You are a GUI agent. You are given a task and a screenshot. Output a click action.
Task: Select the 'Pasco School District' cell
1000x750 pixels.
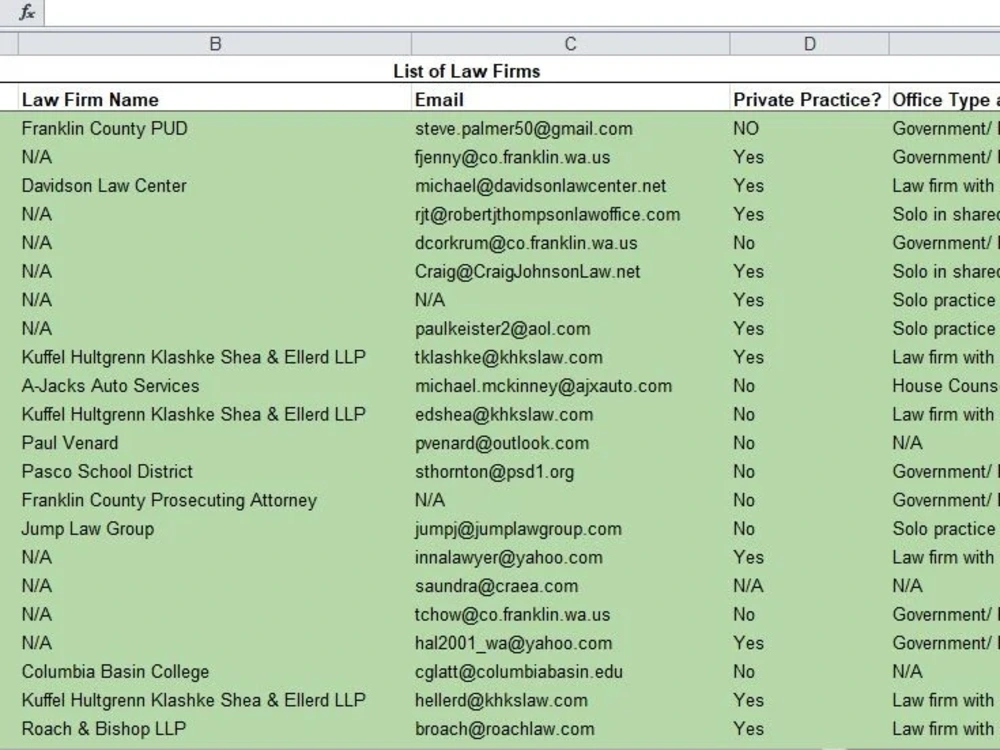coord(215,471)
